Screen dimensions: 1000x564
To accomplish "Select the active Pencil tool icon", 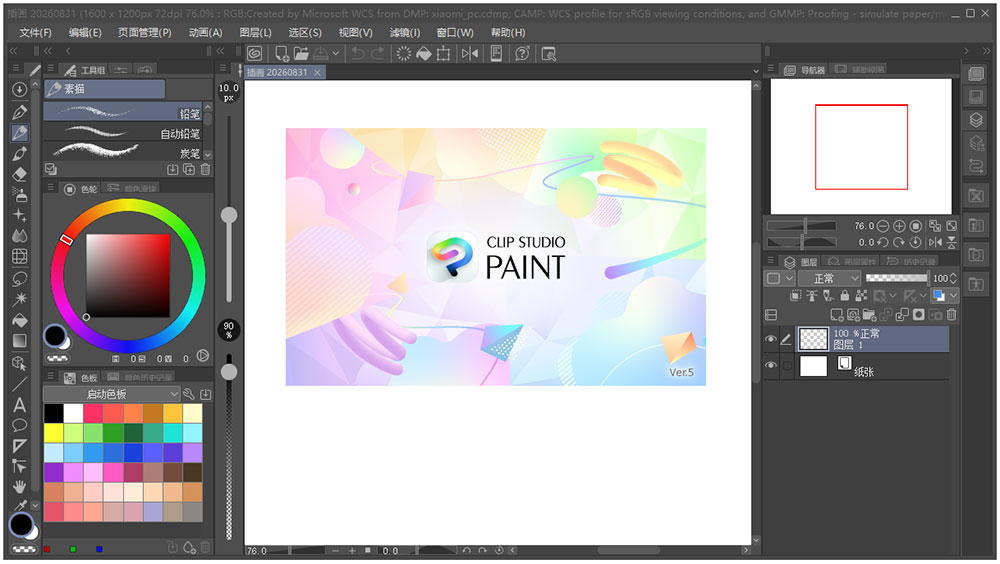I will pyautogui.click(x=19, y=132).
